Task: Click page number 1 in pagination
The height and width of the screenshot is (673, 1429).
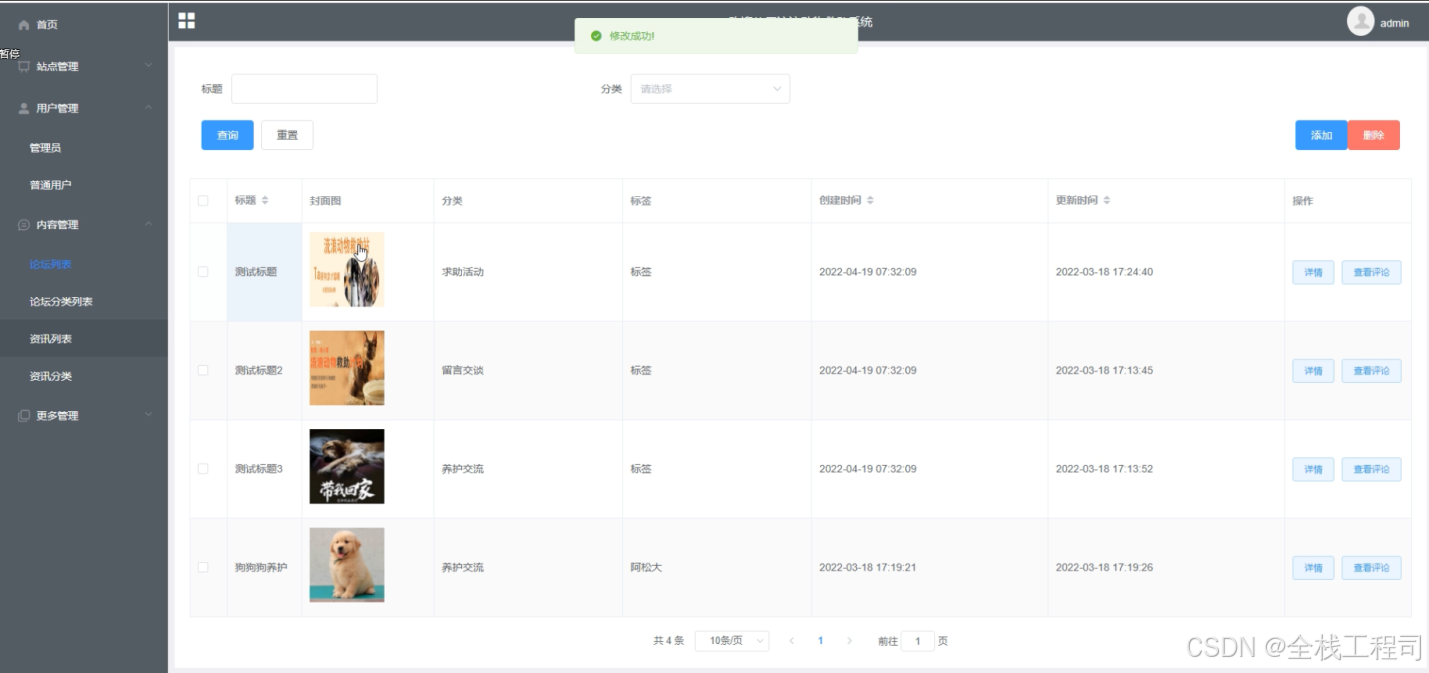Action: tap(820, 641)
